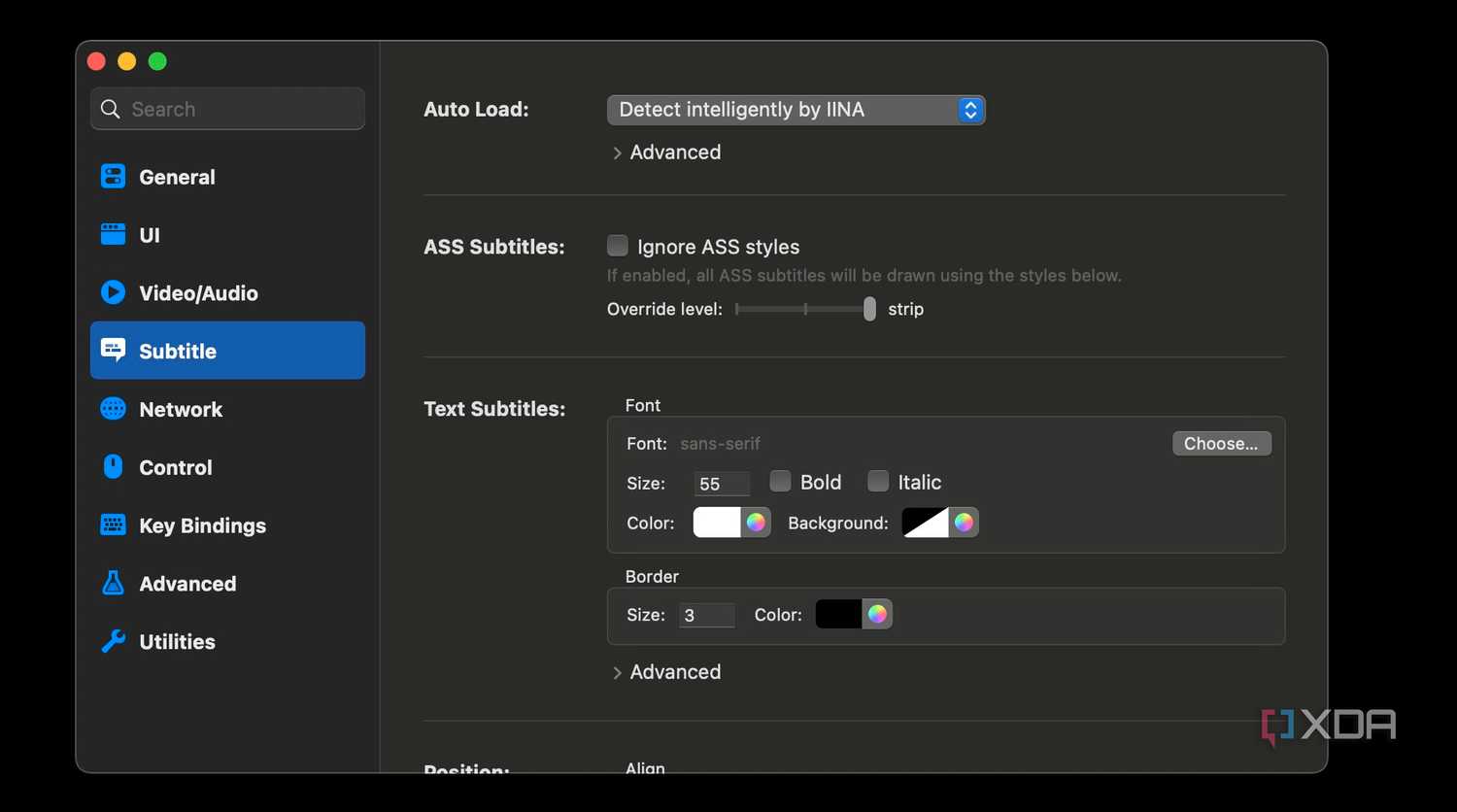Click the sans-serif font name text
This screenshot has width=1457, height=812.
click(x=720, y=443)
